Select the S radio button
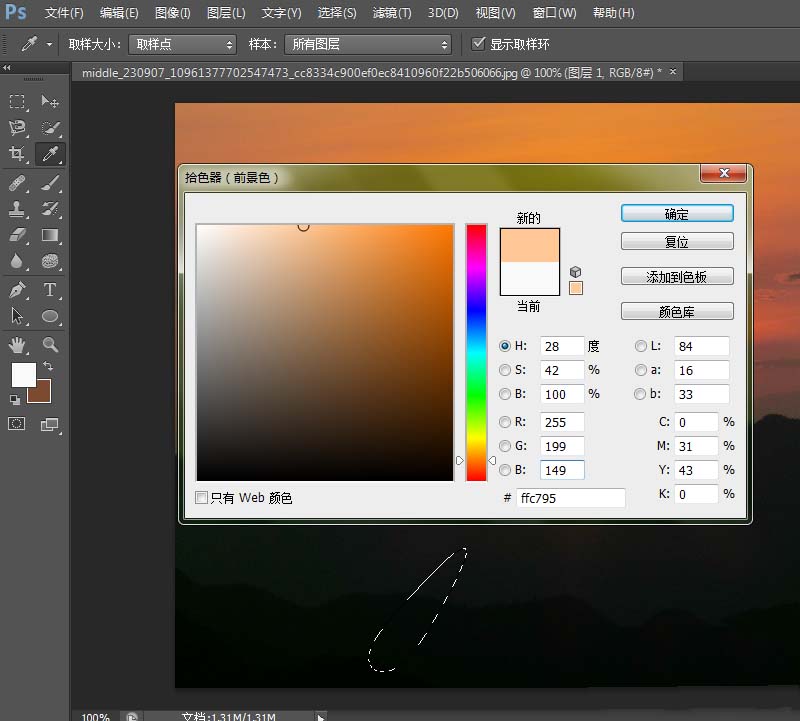800x721 pixels. coord(505,370)
